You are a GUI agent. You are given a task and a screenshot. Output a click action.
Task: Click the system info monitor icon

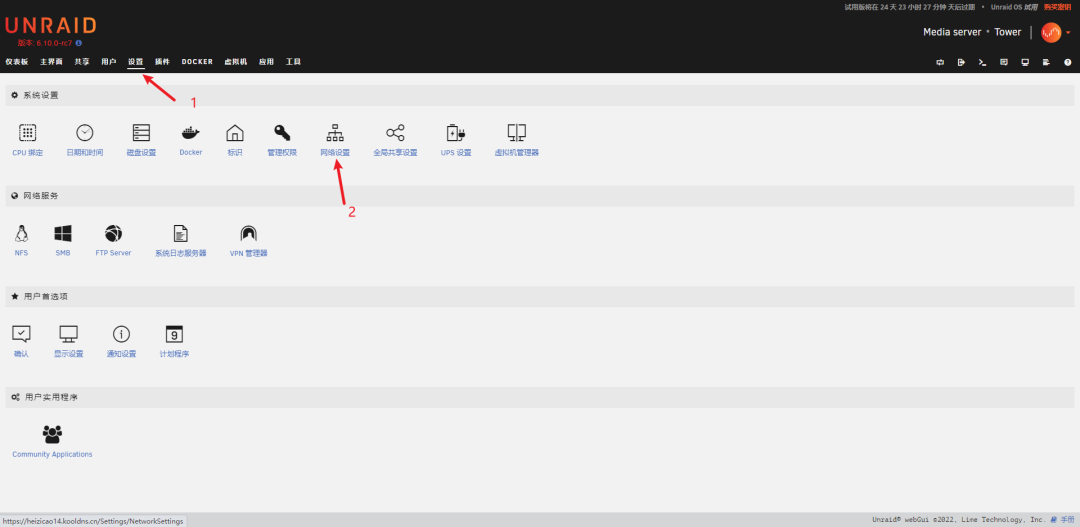pos(1025,62)
